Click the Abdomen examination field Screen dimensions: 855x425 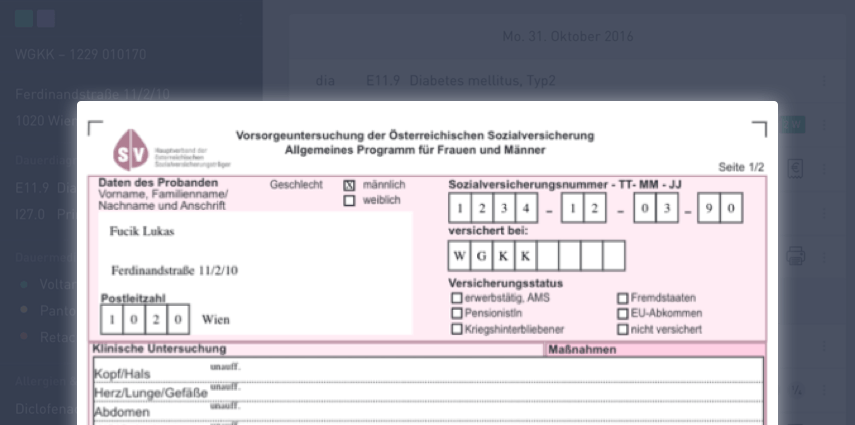click(x=428, y=410)
